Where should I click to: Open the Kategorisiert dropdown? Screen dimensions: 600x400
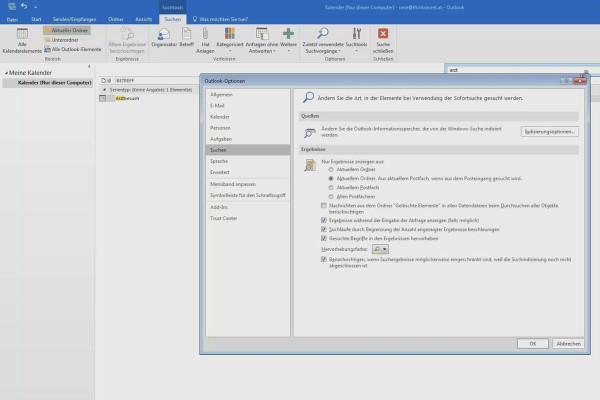coord(230,40)
